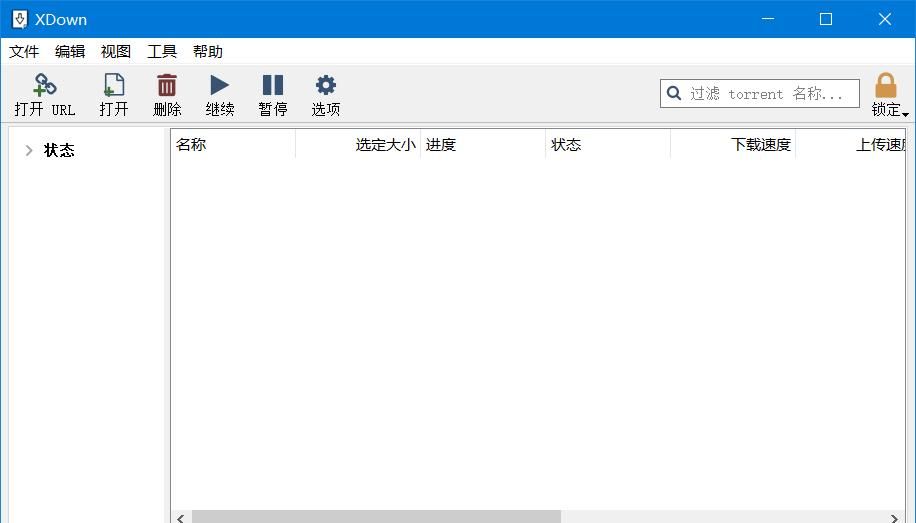Resume downloads with the 继续 play icon
The height and width of the screenshot is (523, 916).
pos(220,85)
